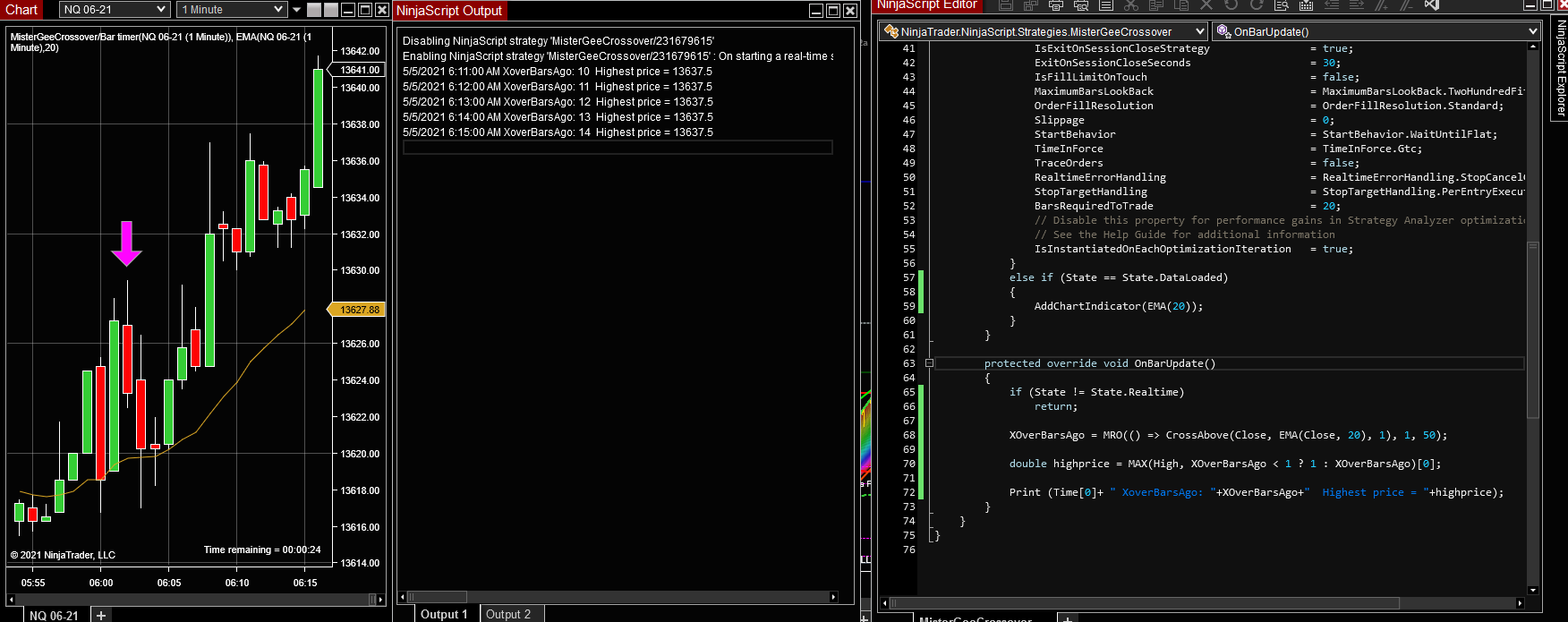Image resolution: width=1568 pixels, height=622 pixels.
Task: Click the Save icon in NinjaScript Editor toolbar
Action: click(1006, 4)
